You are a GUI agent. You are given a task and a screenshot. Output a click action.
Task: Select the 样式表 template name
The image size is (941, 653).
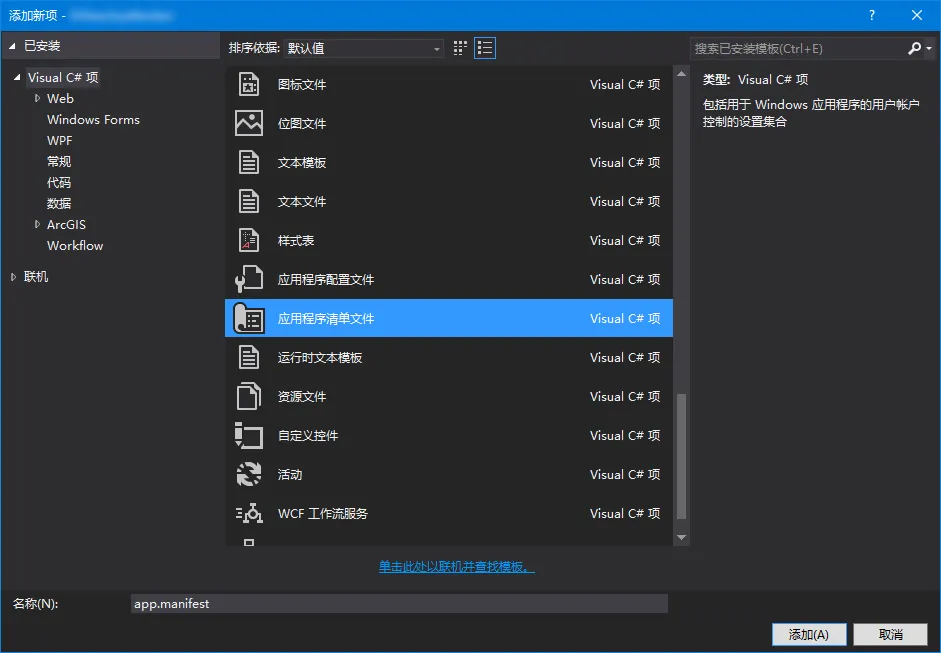click(x=296, y=241)
